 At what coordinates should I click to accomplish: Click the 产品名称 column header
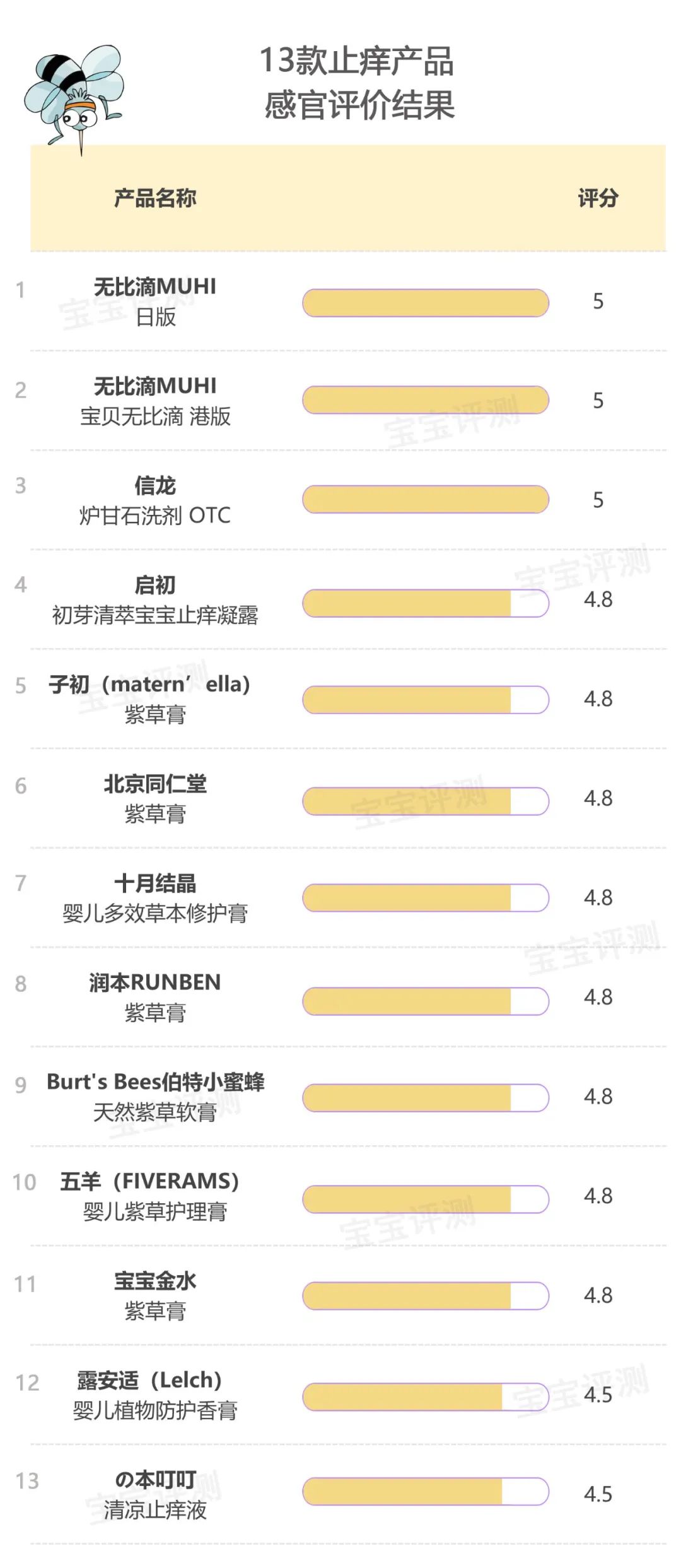[x=155, y=198]
